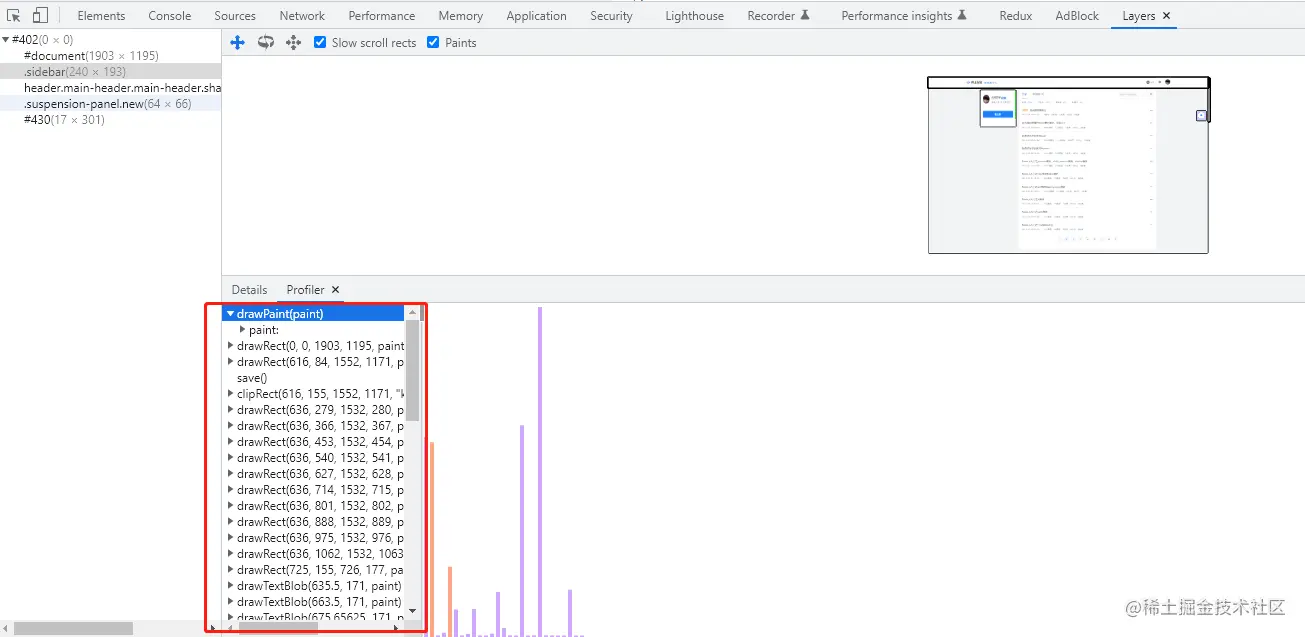Toggle the Paints checkbox

coord(433,42)
